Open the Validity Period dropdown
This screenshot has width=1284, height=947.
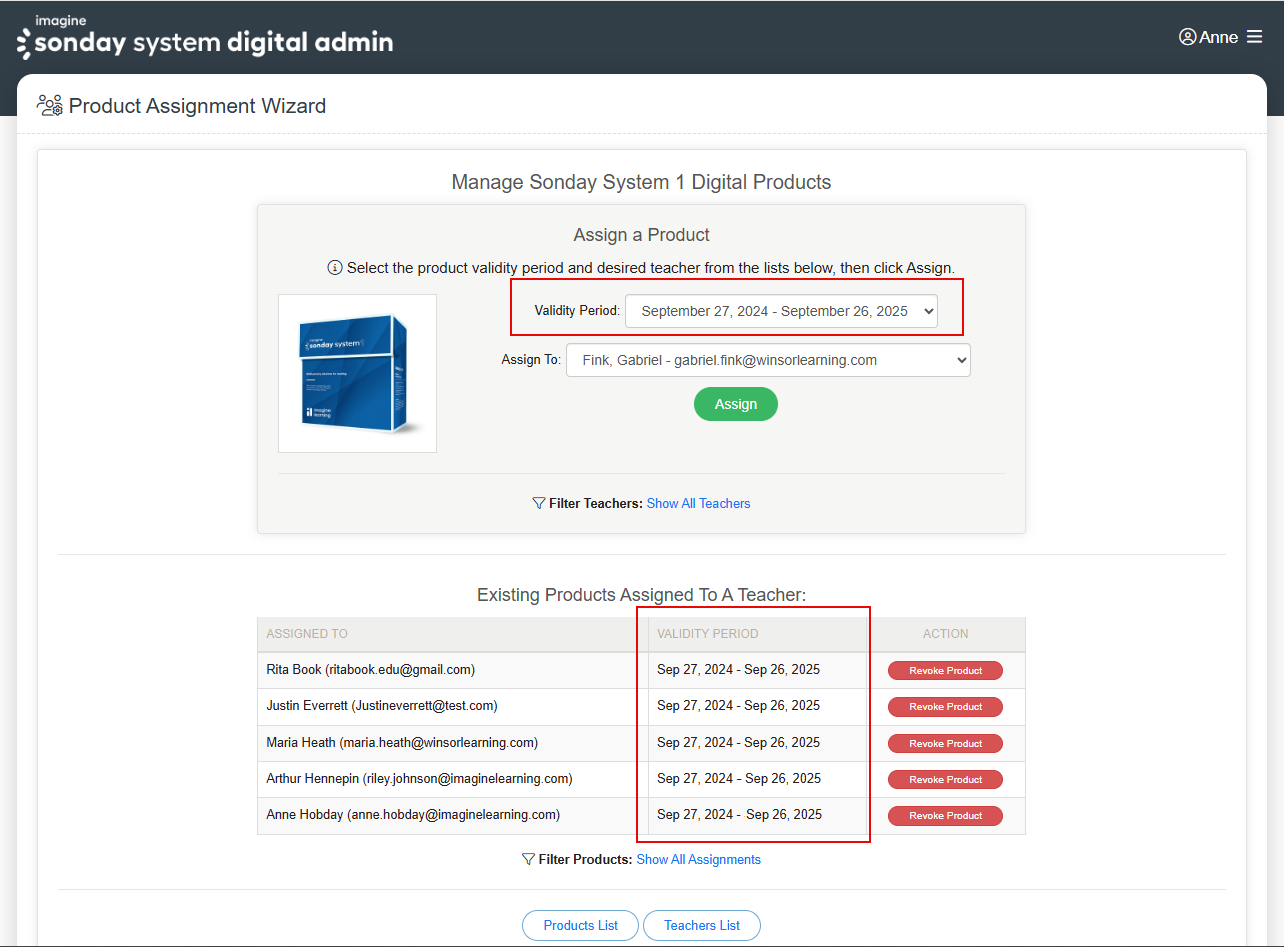point(781,311)
